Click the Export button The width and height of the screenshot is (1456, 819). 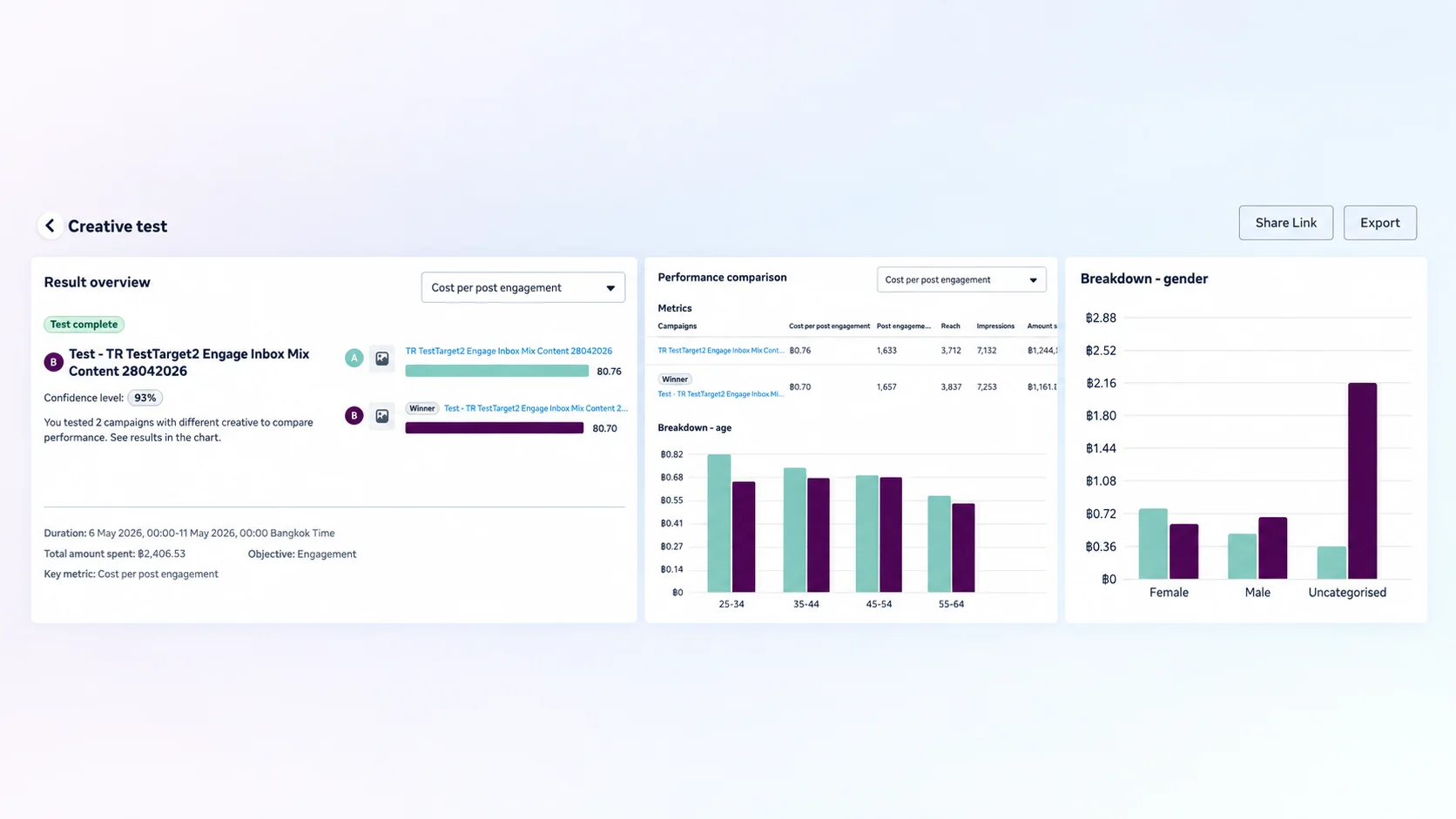(x=1379, y=223)
